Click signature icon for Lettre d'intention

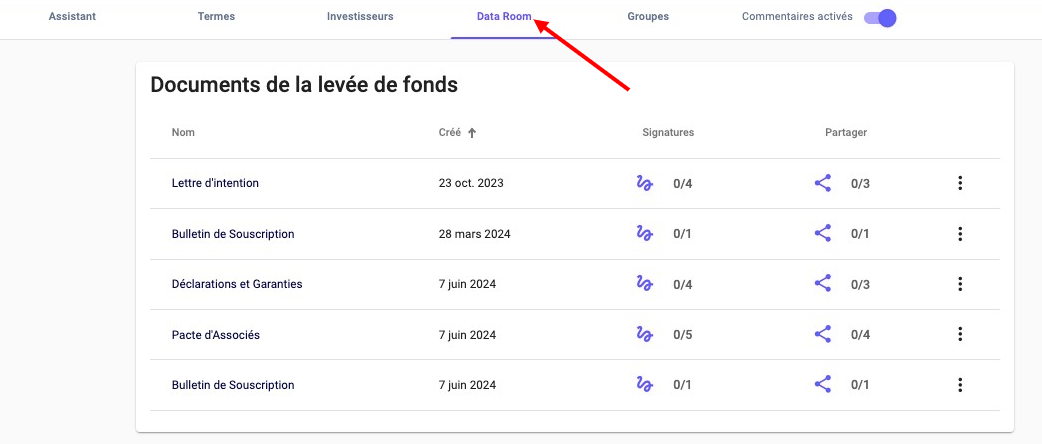[x=645, y=183]
